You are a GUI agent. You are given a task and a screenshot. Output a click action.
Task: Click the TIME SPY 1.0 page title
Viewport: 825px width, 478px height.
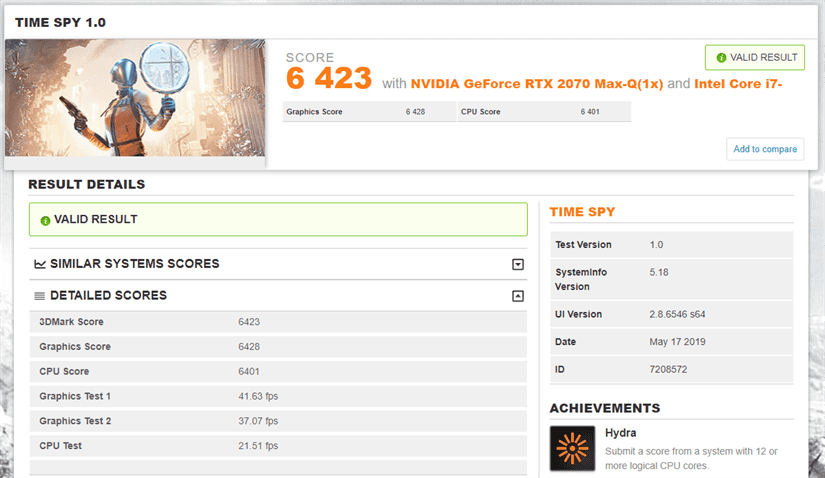click(61, 23)
